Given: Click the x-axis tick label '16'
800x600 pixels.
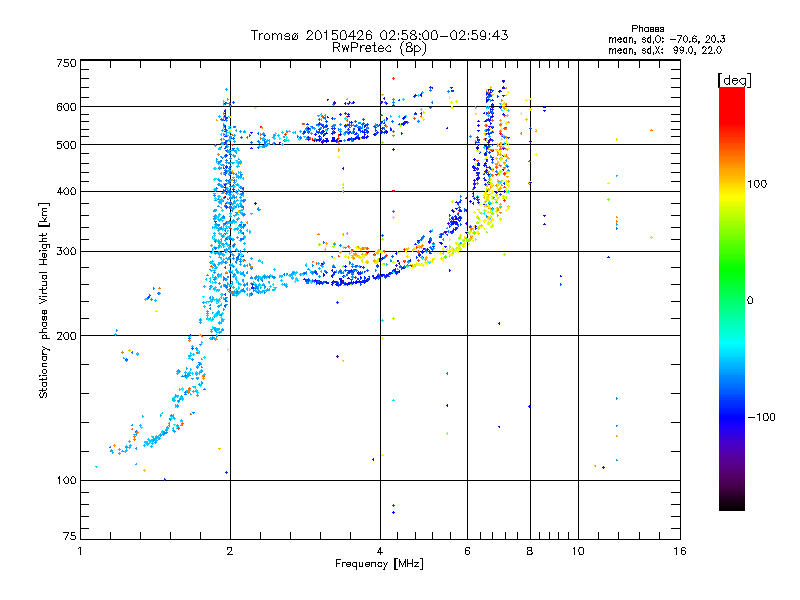Looking at the screenshot, I should click(680, 551).
